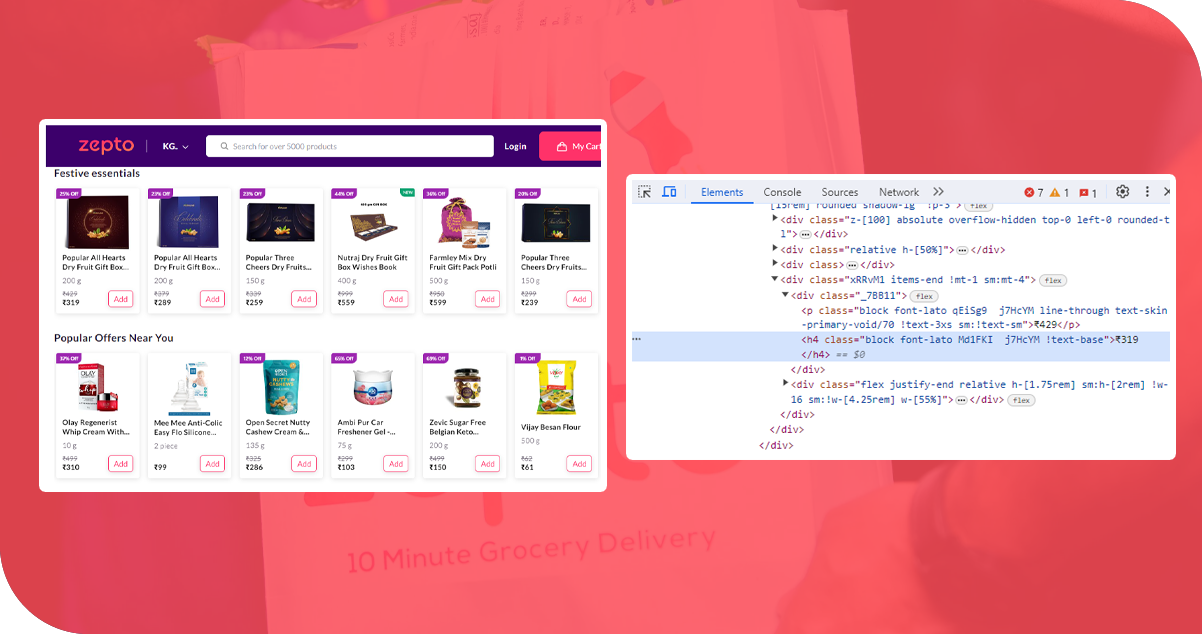
Task: Open the KG. location dropdown
Action: tap(175, 146)
